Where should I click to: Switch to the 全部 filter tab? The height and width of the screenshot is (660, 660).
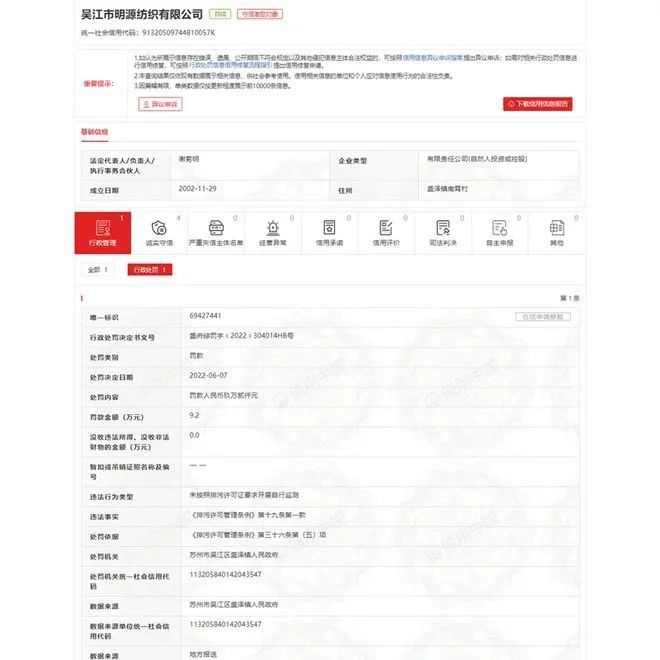pyautogui.click(x=99, y=270)
